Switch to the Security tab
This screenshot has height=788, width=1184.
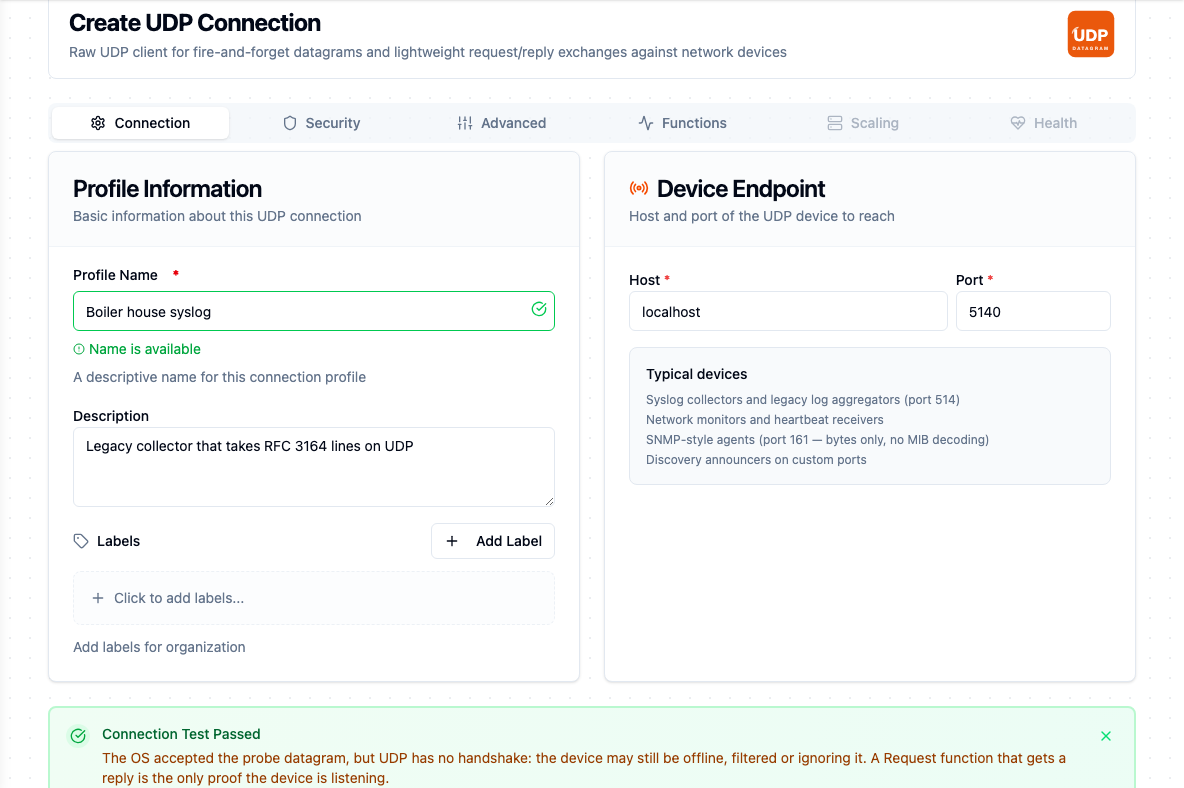coord(322,123)
